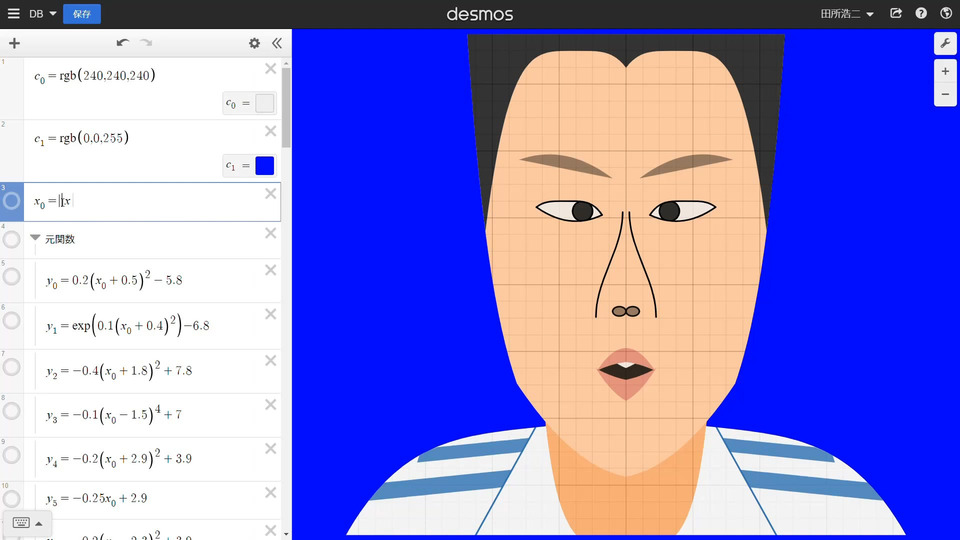Open graph settings wrench
The image size is (960, 540).
[945, 43]
